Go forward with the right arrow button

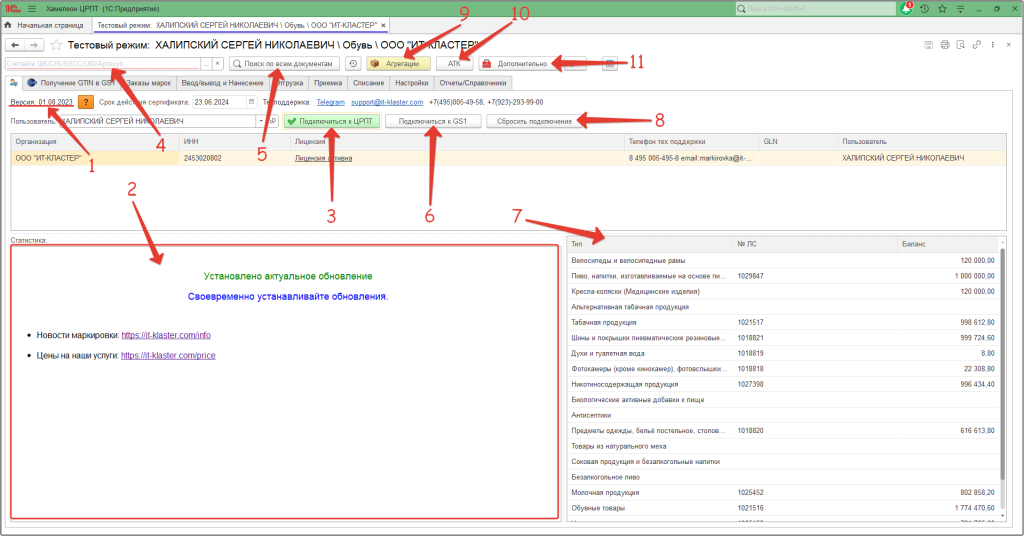coord(34,45)
